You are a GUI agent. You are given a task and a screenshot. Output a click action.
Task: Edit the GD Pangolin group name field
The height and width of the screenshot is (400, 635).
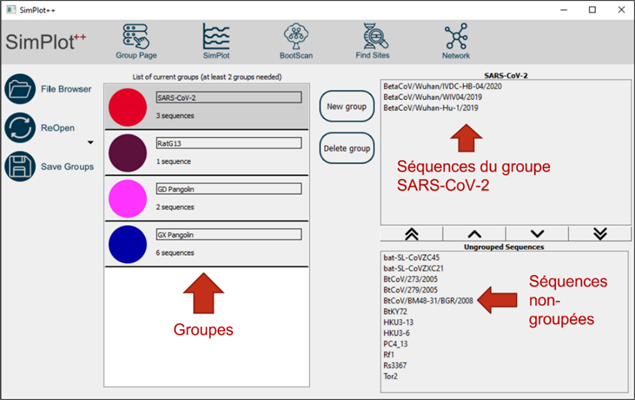[x=229, y=189]
